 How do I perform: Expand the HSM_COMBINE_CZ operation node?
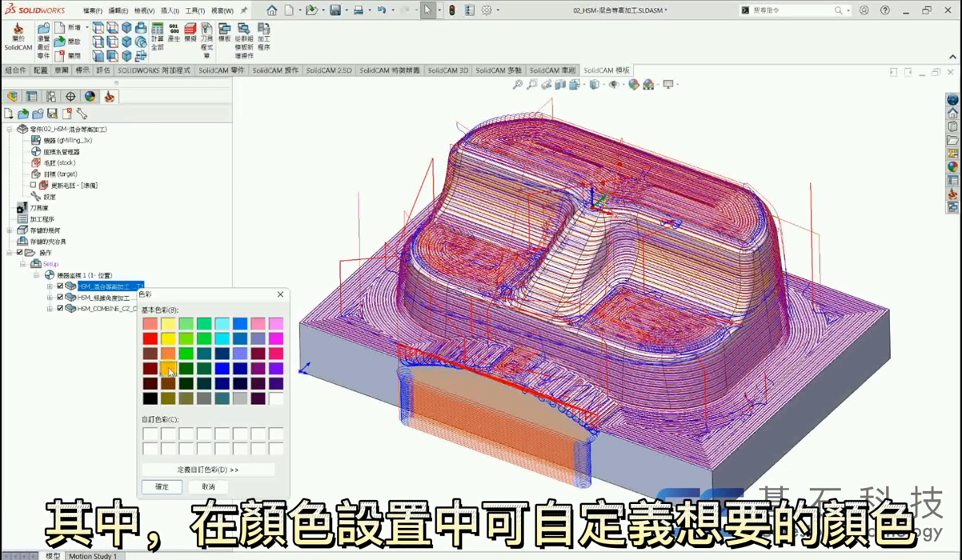50,308
